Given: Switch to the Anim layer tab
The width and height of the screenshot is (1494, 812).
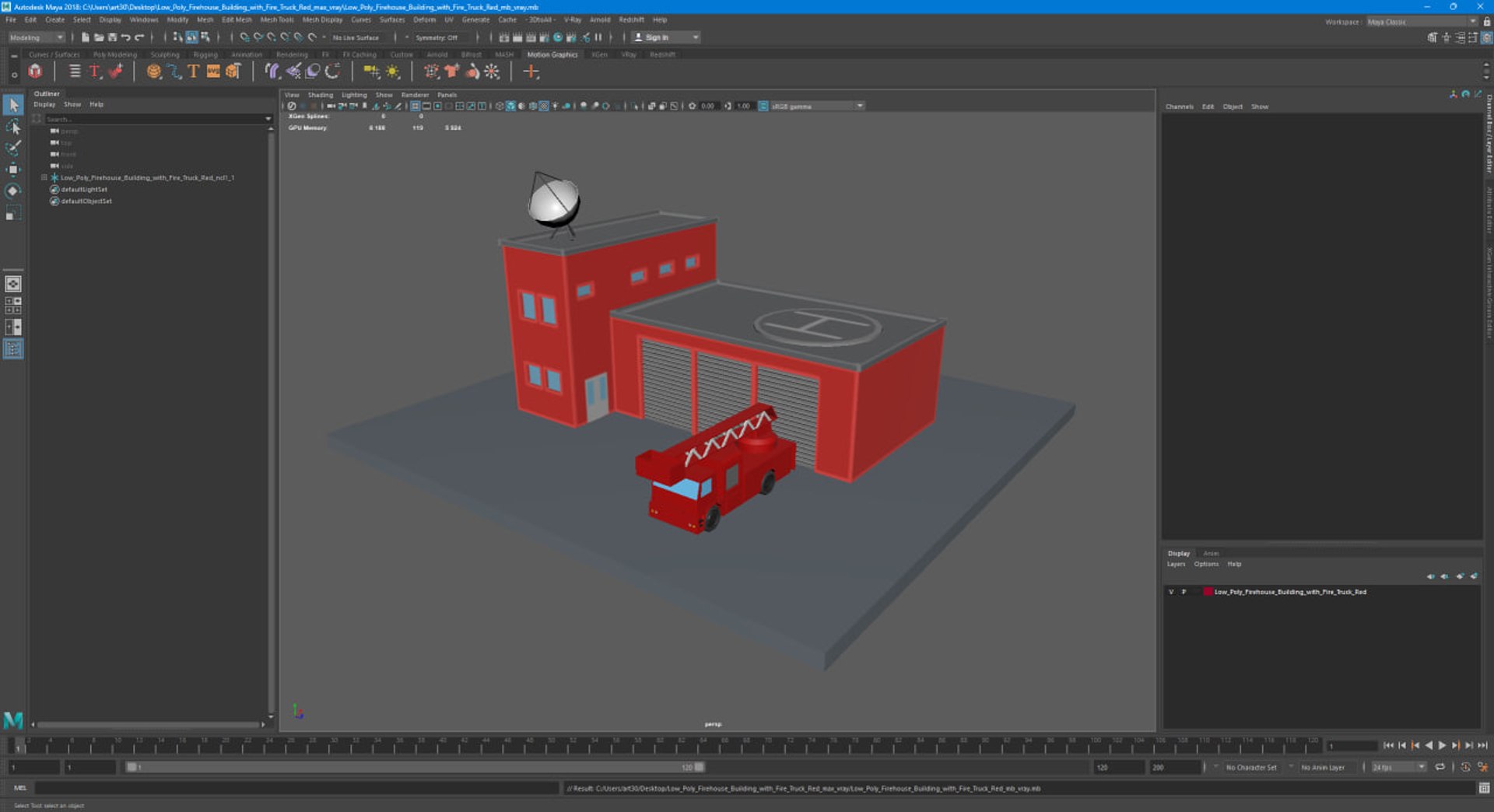Looking at the screenshot, I should [1211, 553].
